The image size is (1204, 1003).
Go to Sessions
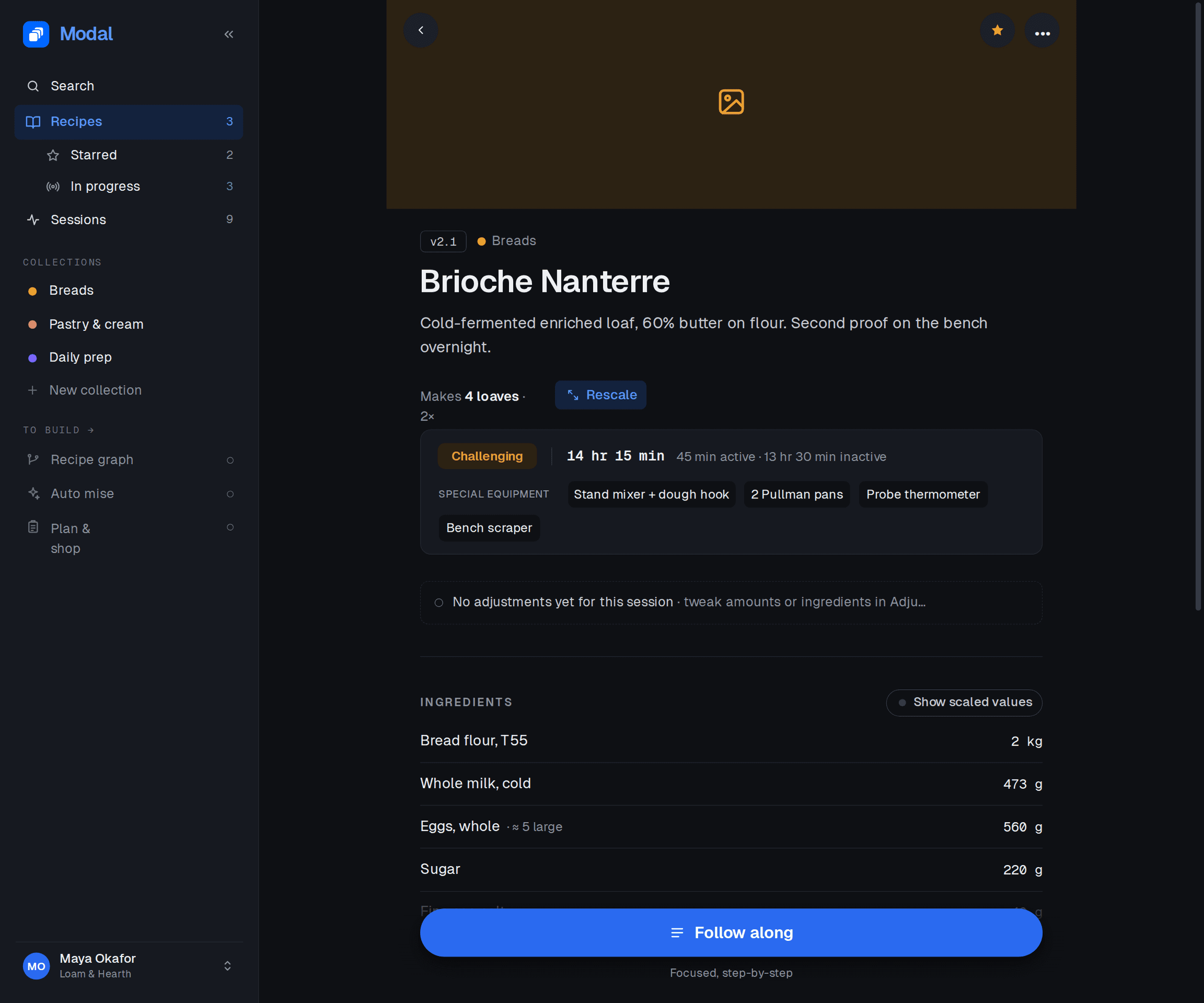[x=129, y=219]
